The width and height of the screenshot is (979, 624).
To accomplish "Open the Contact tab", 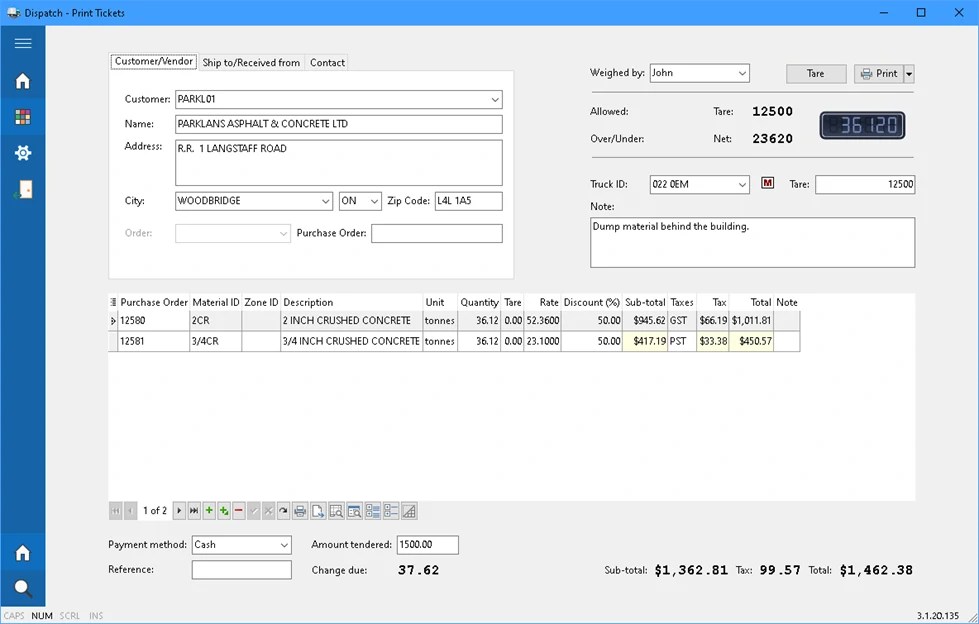I will click(x=327, y=62).
